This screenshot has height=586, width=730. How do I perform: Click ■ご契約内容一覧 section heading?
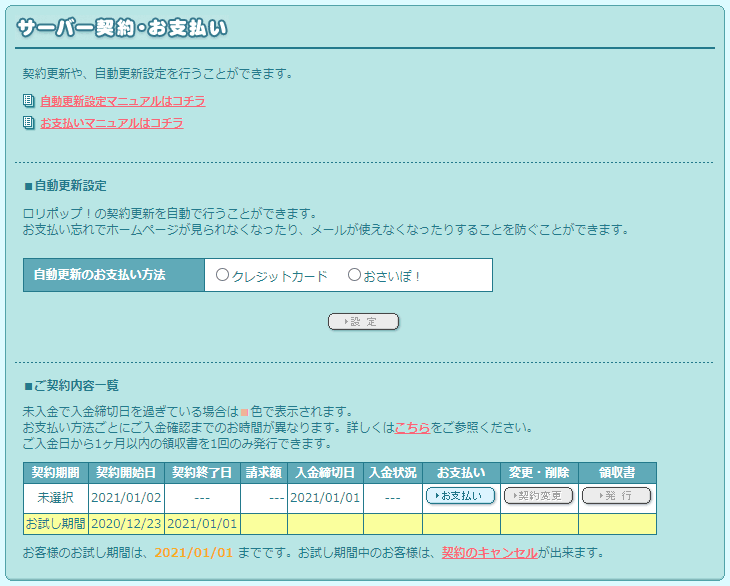(x=72, y=385)
